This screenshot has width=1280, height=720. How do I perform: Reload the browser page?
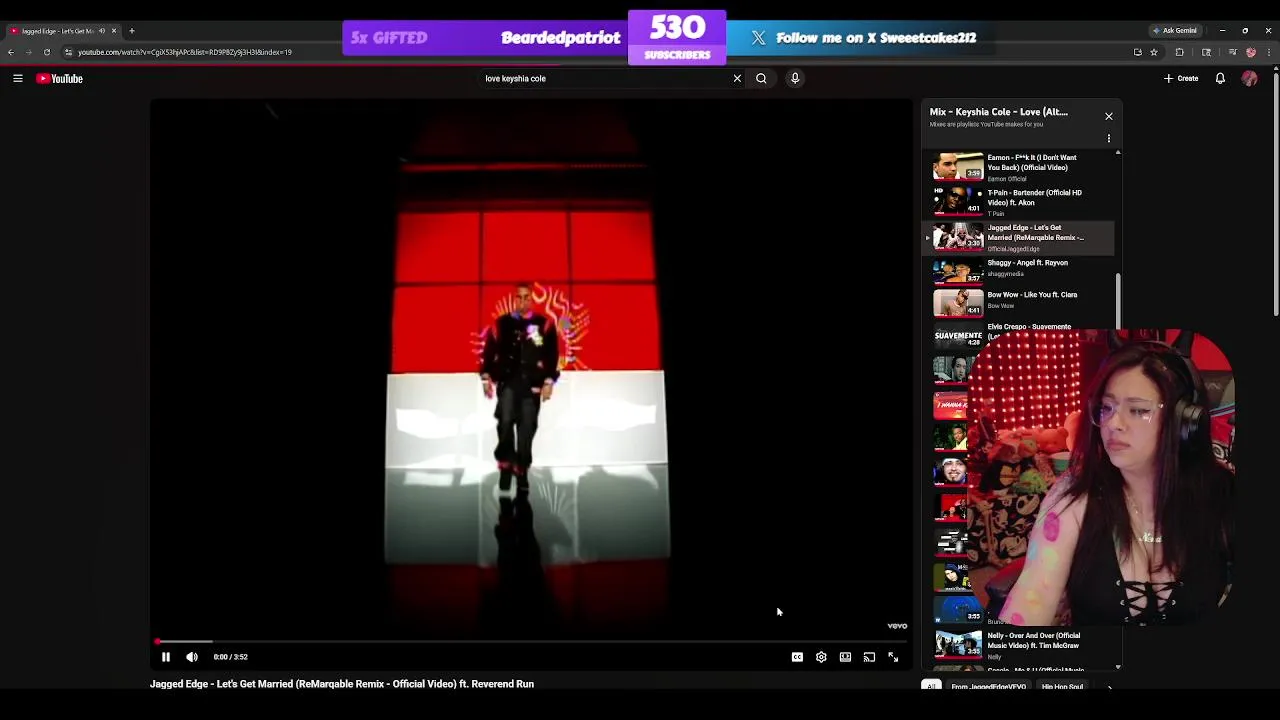[x=46, y=52]
